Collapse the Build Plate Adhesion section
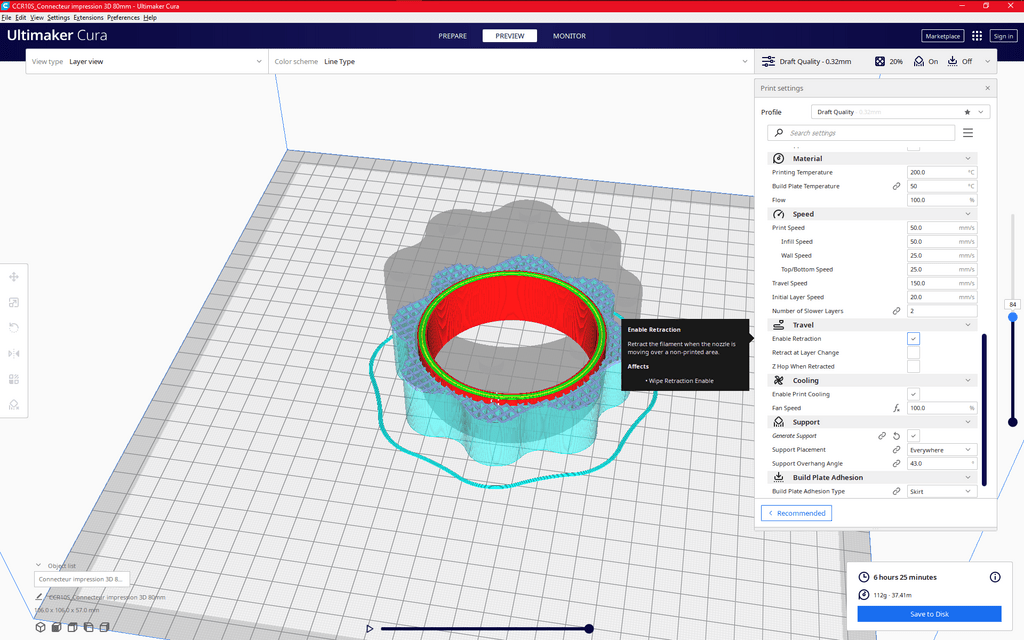 point(872,477)
